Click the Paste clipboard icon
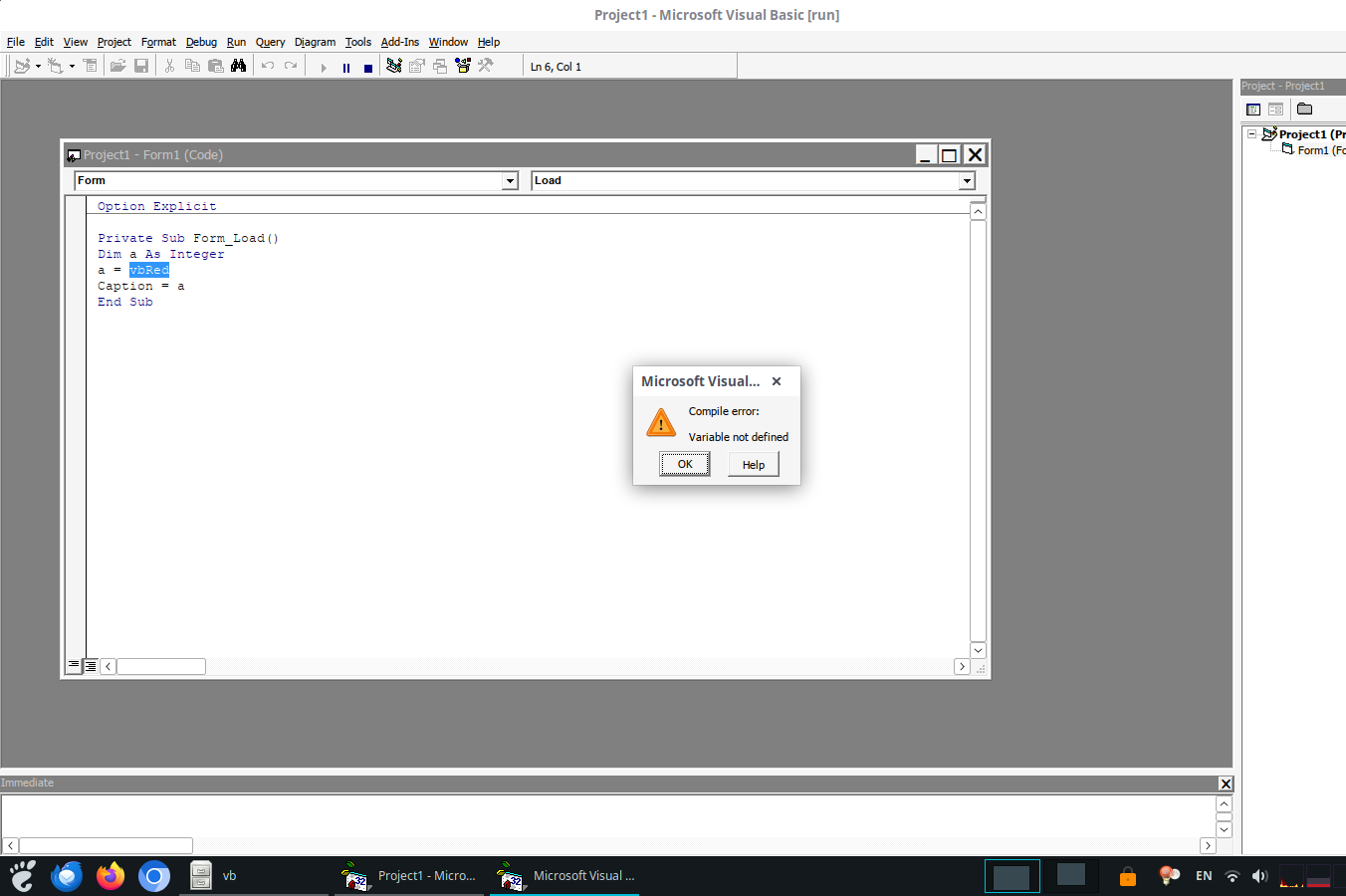The height and width of the screenshot is (896, 1346). point(215,66)
